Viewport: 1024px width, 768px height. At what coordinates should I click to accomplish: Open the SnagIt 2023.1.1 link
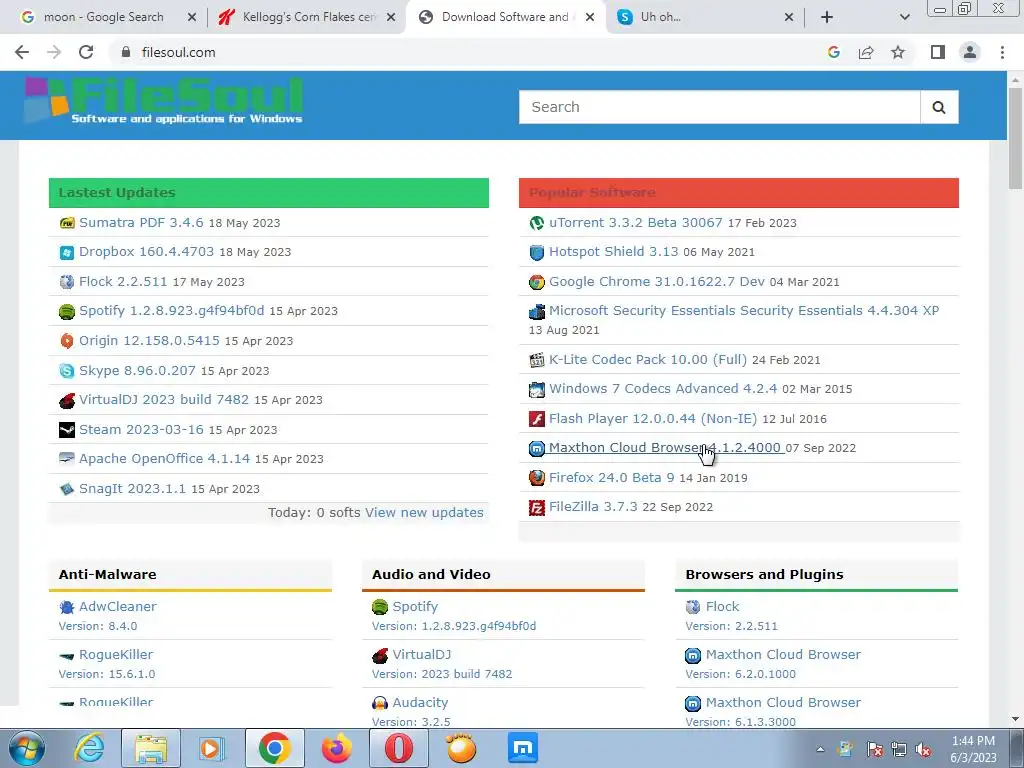point(133,488)
